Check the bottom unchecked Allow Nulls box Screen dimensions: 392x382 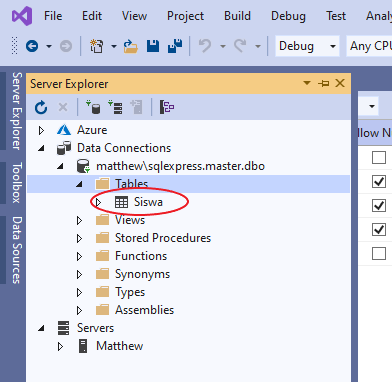(x=379, y=253)
